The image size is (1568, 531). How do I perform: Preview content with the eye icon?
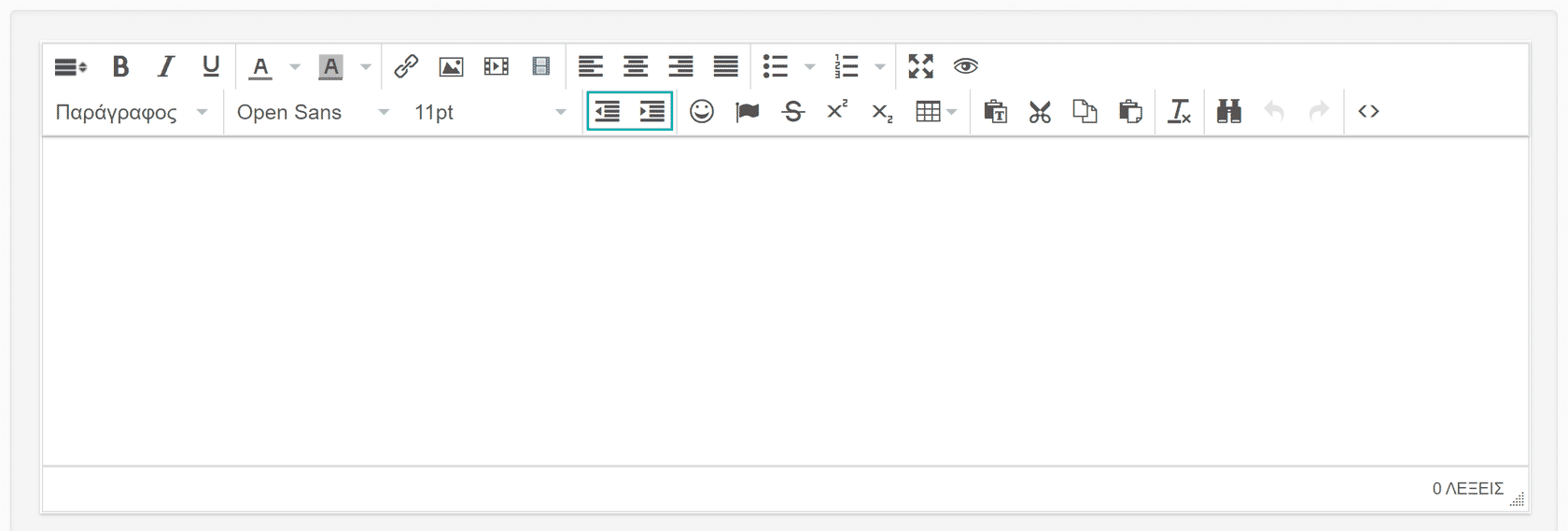966,66
